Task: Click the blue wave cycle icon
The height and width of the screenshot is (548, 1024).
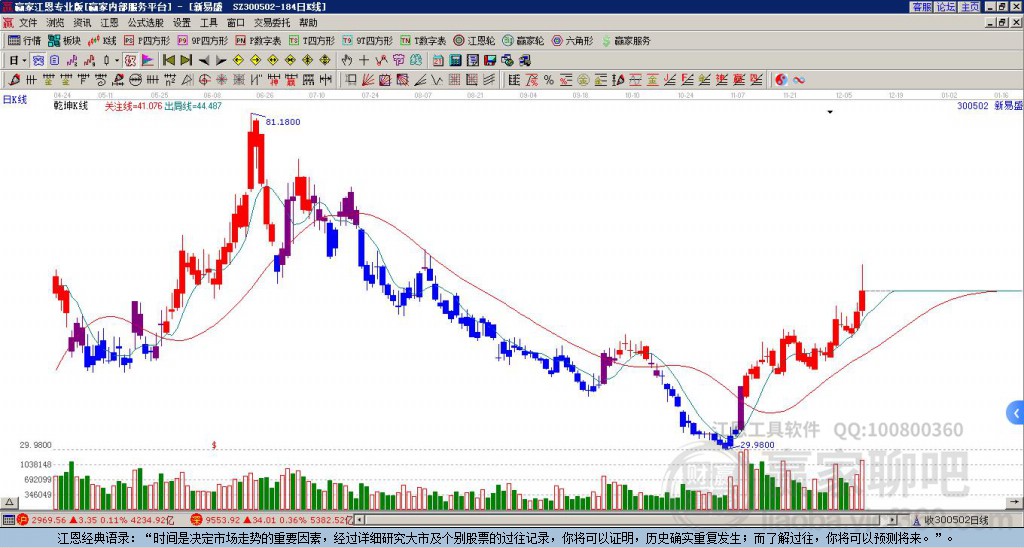Action: point(798,80)
